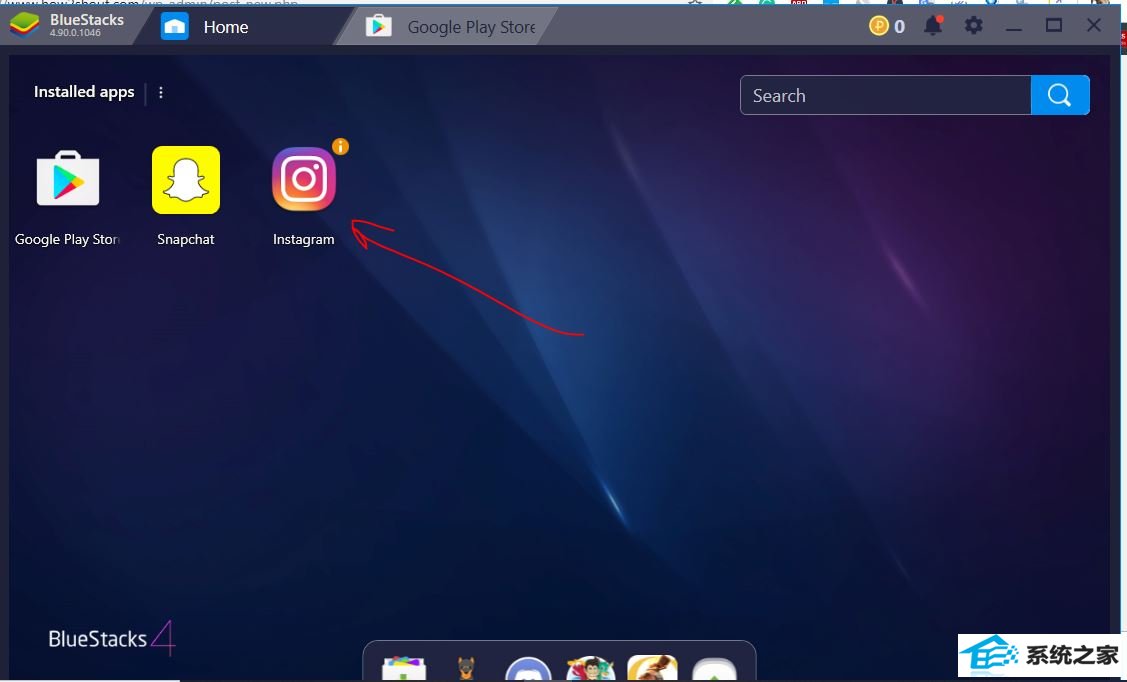The height and width of the screenshot is (682, 1127).
Task: Open the Installed apps three-dot menu
Action: click(x=161, y=93)
